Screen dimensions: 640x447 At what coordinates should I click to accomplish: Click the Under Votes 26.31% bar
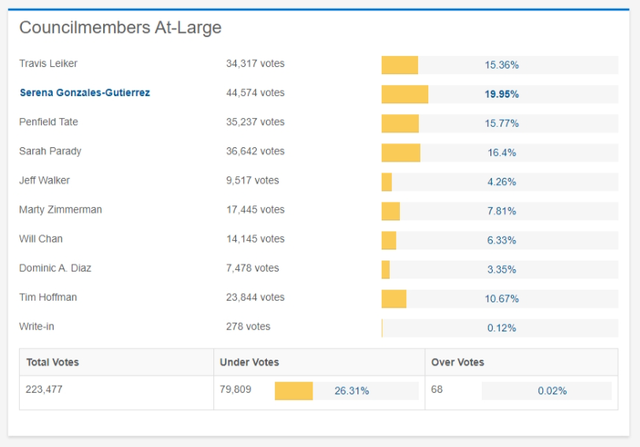tap(346, 390)
